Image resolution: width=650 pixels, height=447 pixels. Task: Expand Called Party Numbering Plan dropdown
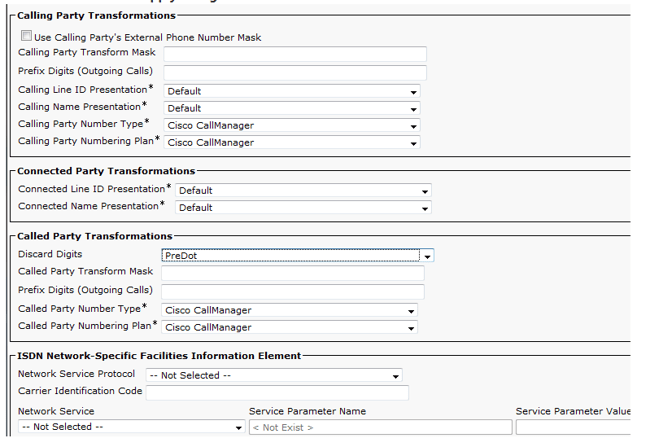point(289,327)
